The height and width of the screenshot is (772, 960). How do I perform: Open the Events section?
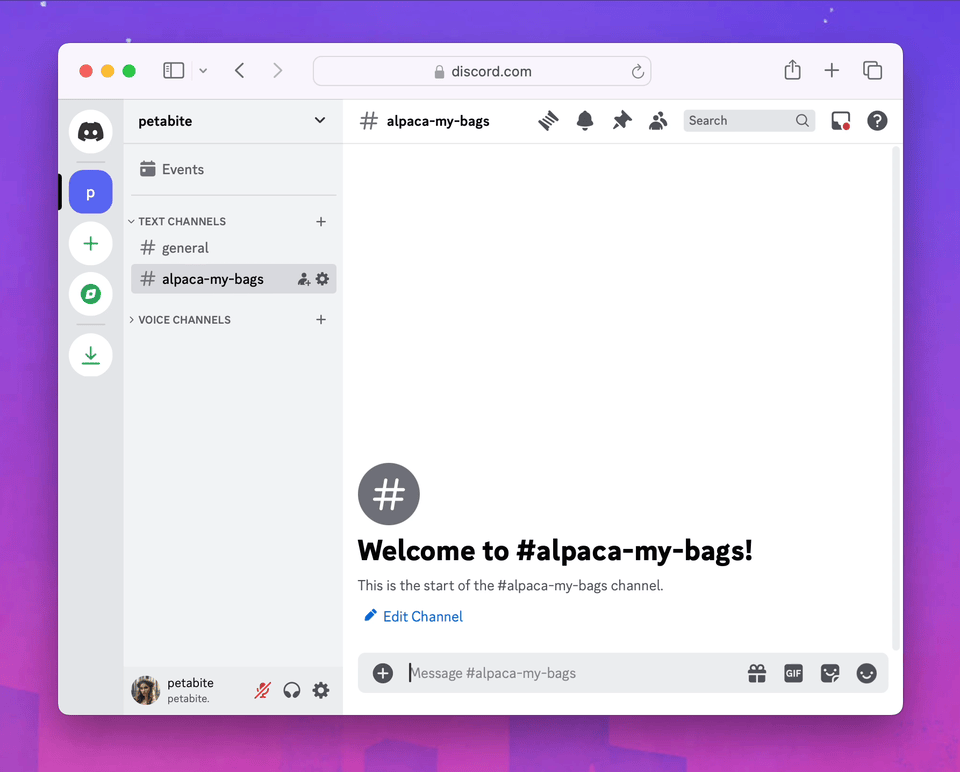point(182,169)
